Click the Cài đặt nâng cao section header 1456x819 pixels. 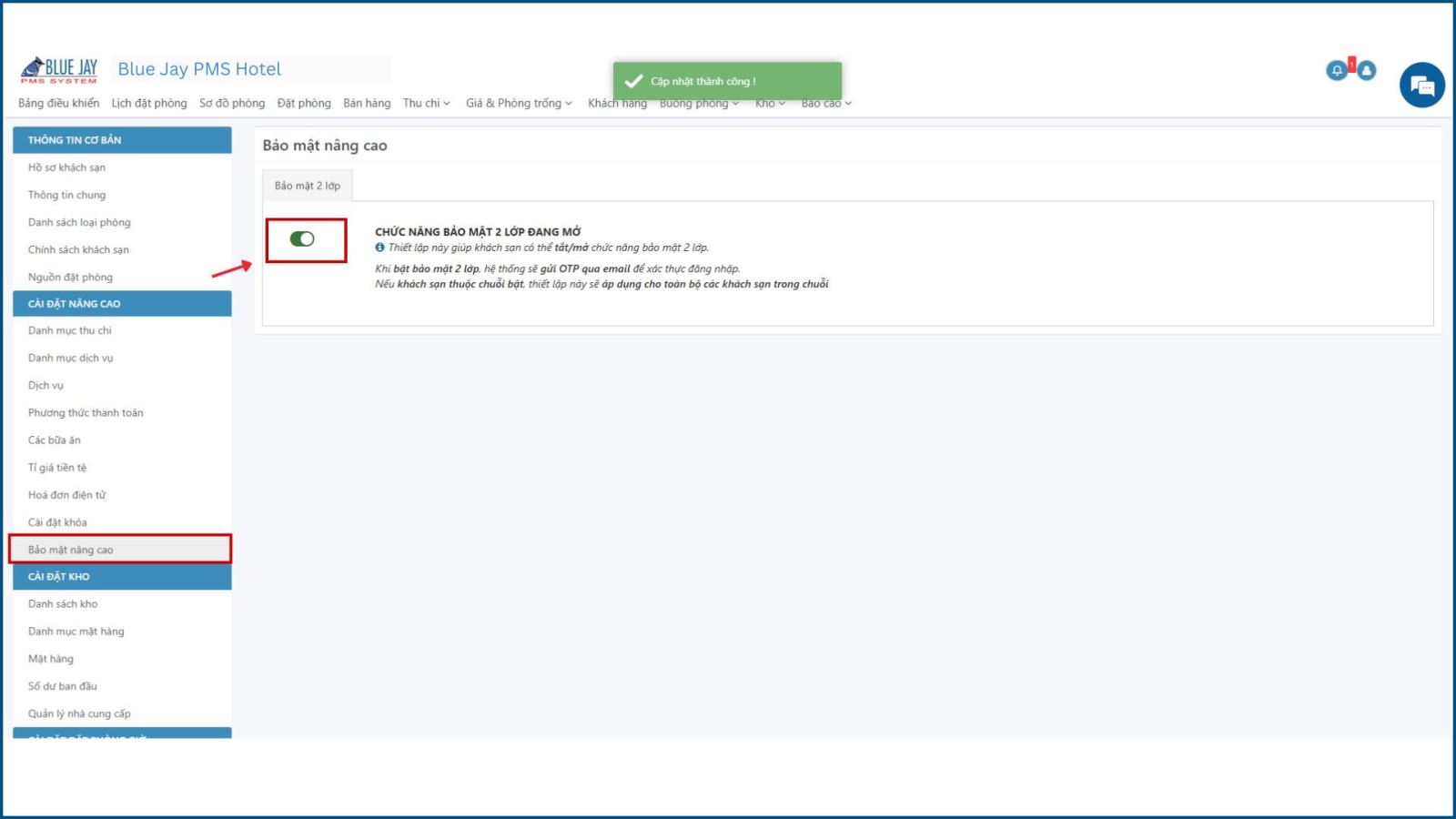tap(122, 304)
